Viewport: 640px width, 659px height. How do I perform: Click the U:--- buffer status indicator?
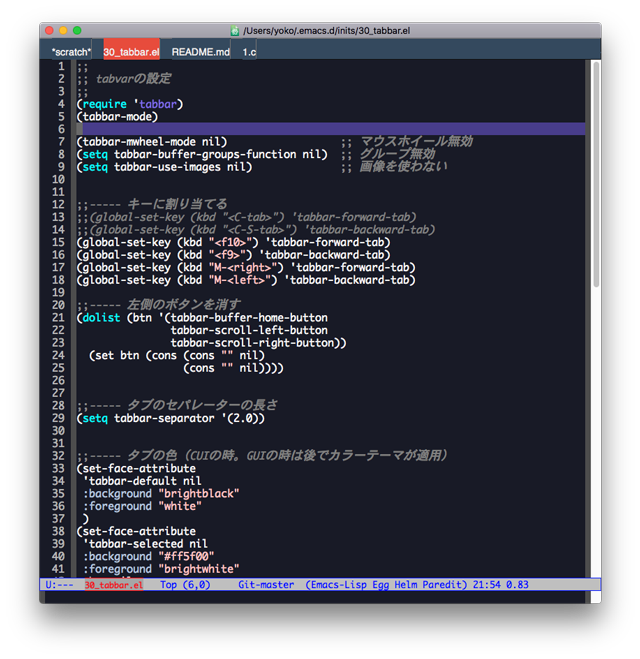pyautogui.click(x=59, y=585)
